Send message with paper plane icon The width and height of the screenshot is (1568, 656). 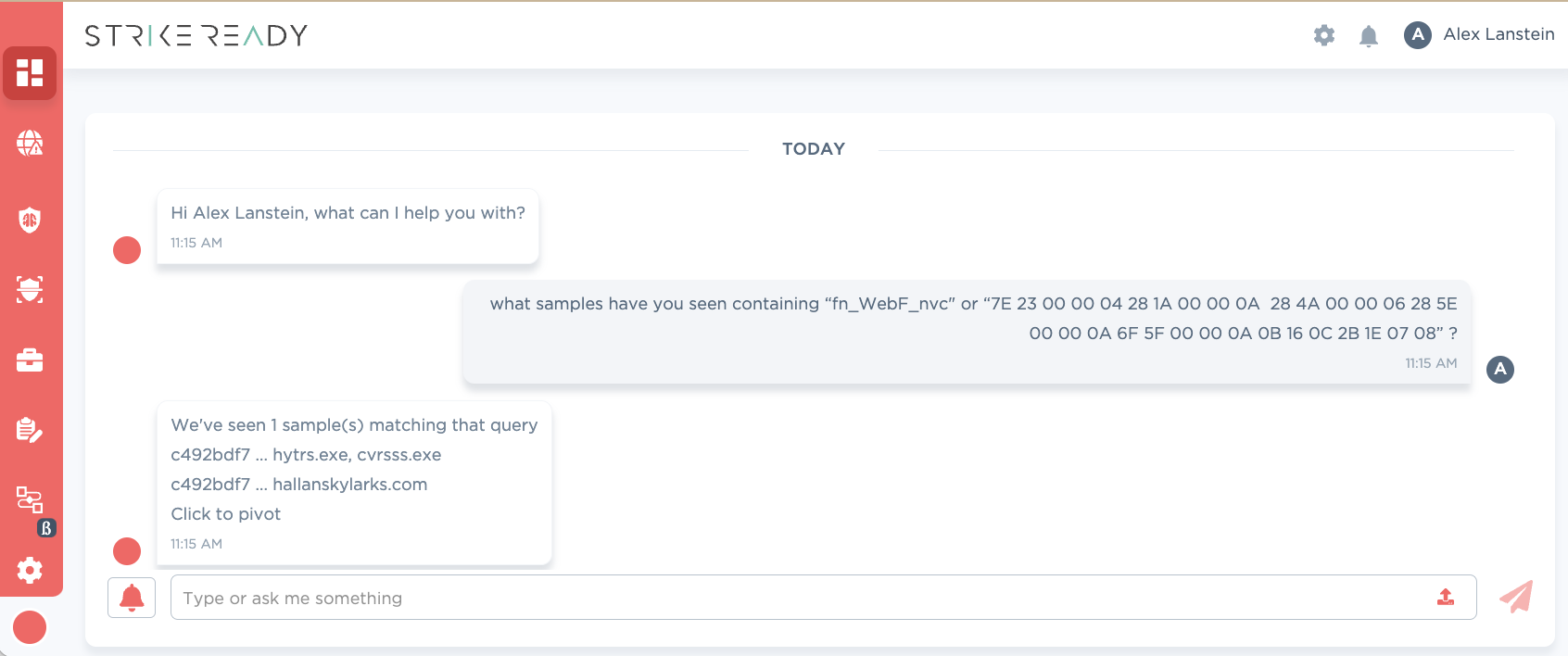click(1516, 597)
